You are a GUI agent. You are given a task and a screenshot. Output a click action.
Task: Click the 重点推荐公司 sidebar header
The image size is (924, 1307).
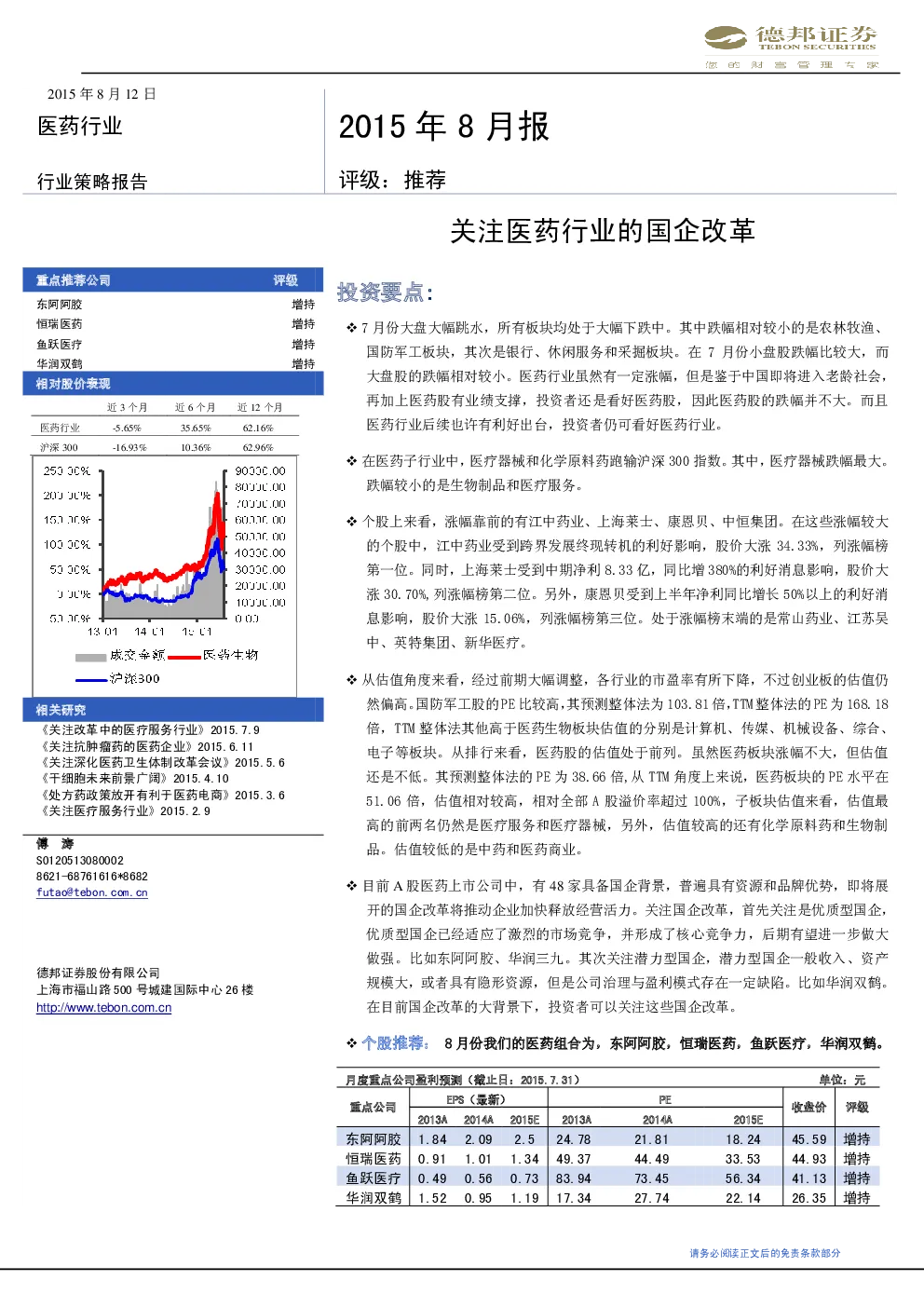tap(74, 280)
